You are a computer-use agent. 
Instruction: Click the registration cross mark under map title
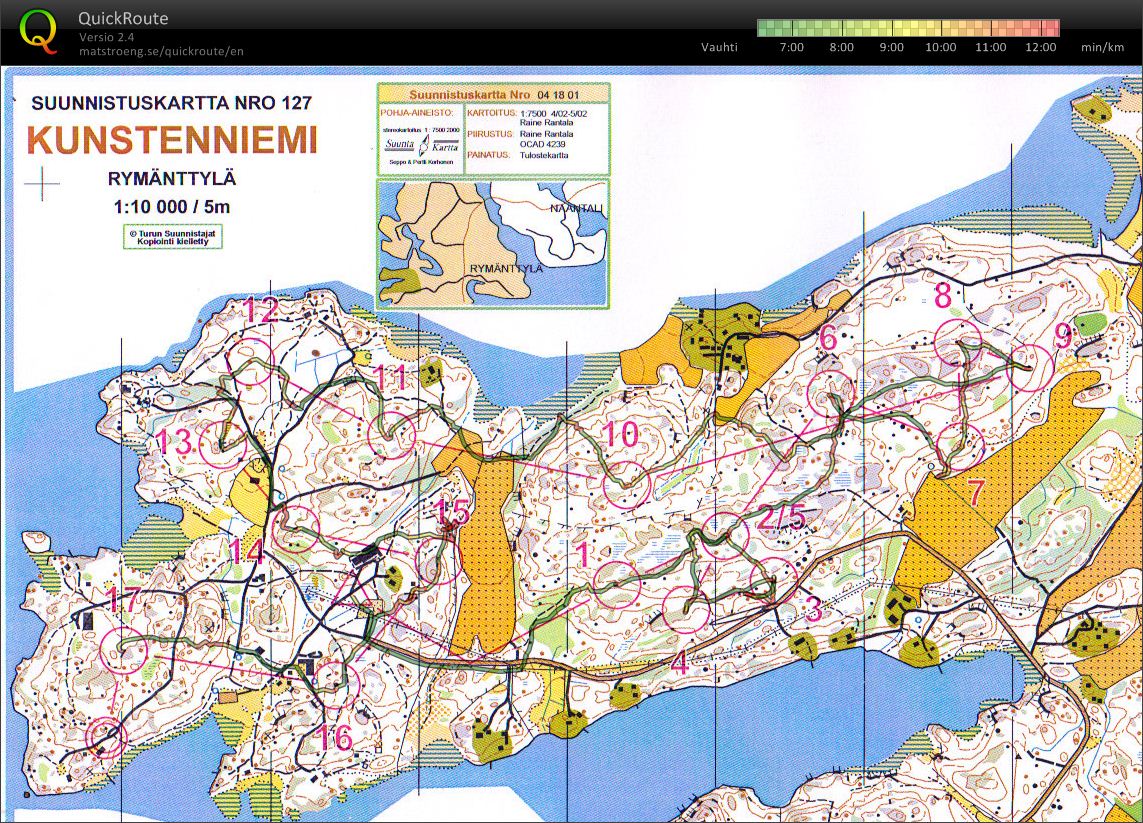[x=42, y=185]
